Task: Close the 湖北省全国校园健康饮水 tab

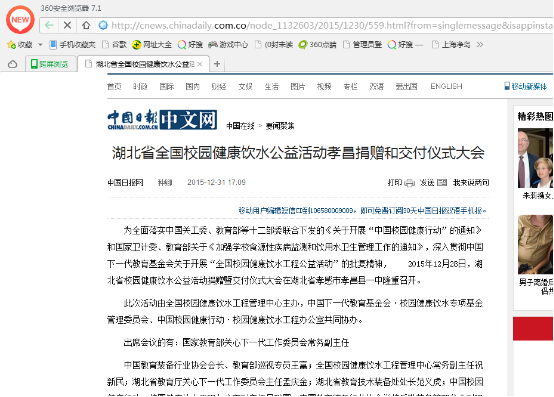Action: (200, 64)
